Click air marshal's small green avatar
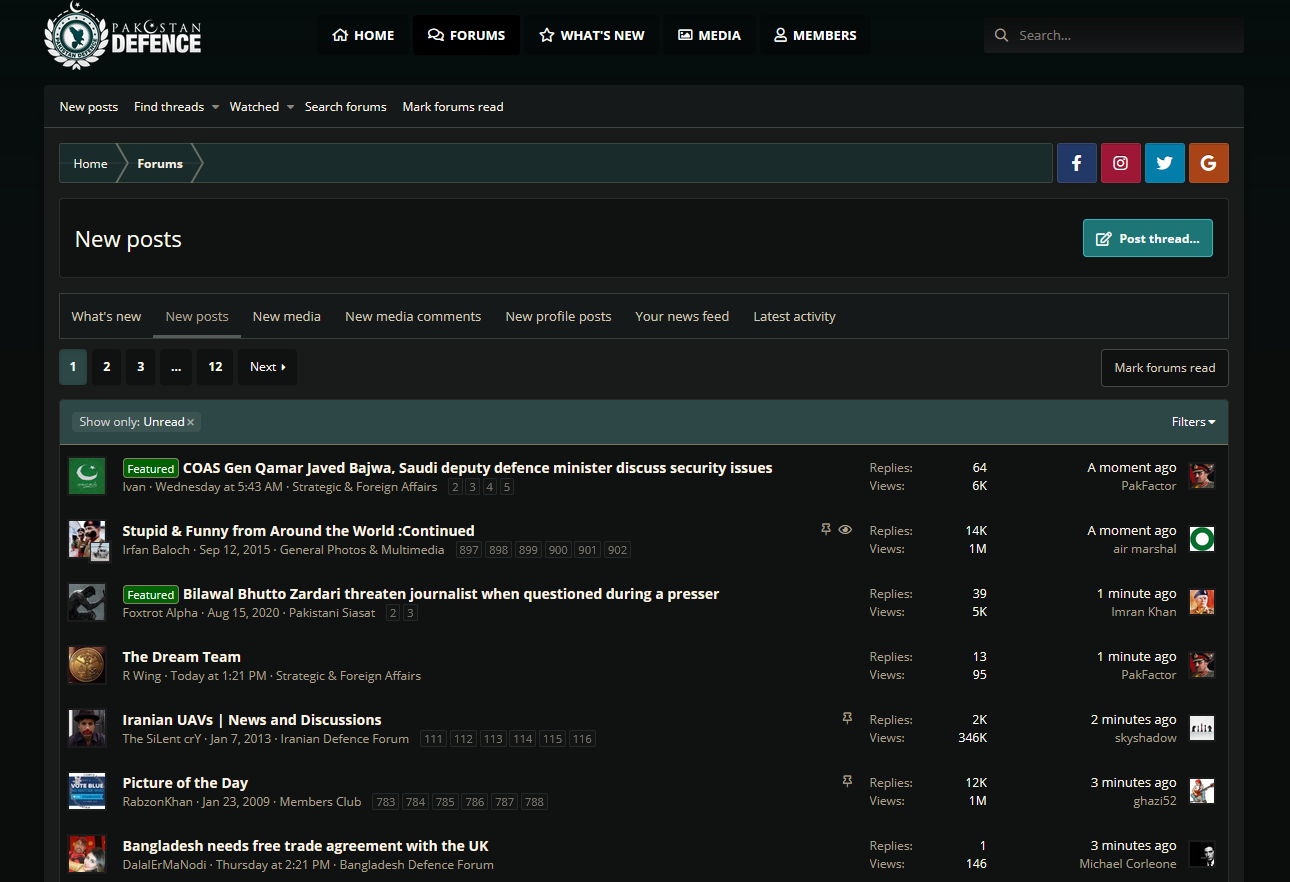 pos(1201,539)
